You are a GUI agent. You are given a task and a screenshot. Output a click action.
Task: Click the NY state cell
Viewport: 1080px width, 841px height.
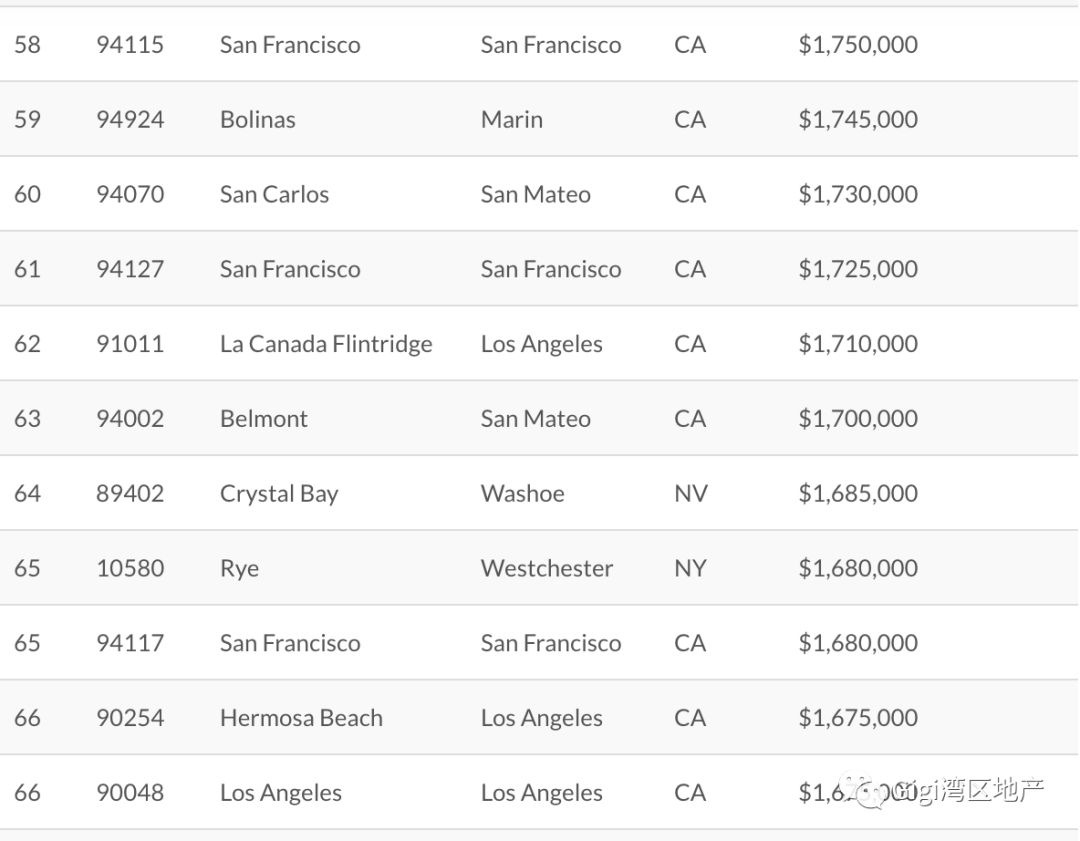click(690, 569)
